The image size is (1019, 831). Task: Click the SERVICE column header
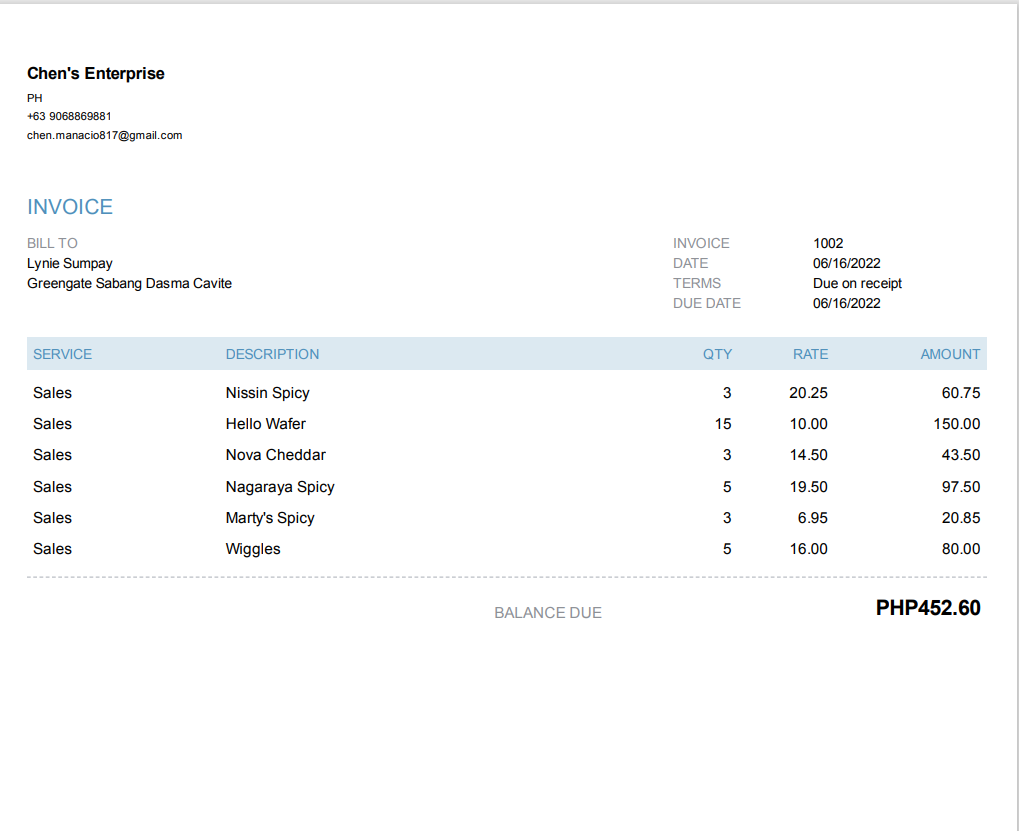pos(62,354)
